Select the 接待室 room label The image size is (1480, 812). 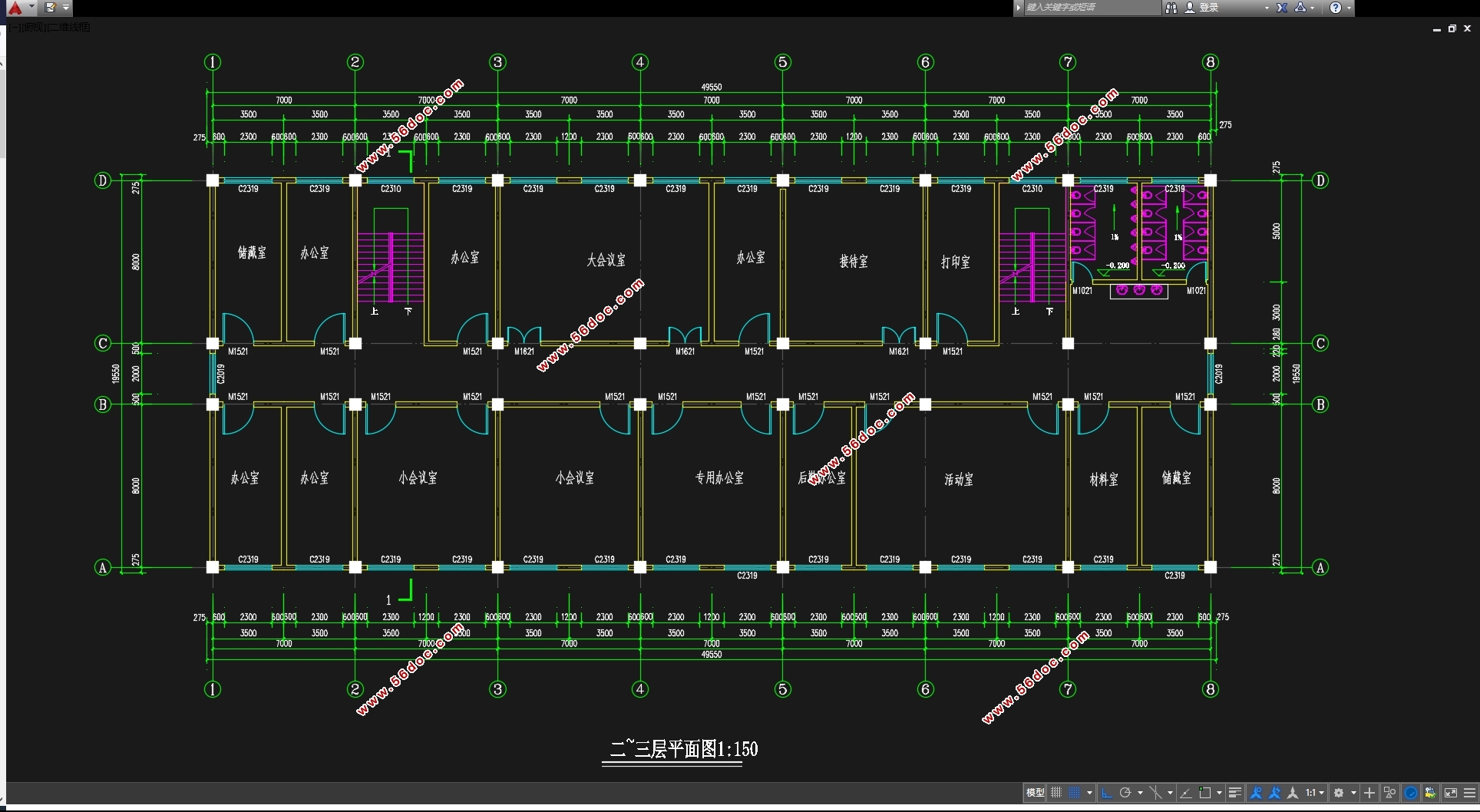[854, 262]
